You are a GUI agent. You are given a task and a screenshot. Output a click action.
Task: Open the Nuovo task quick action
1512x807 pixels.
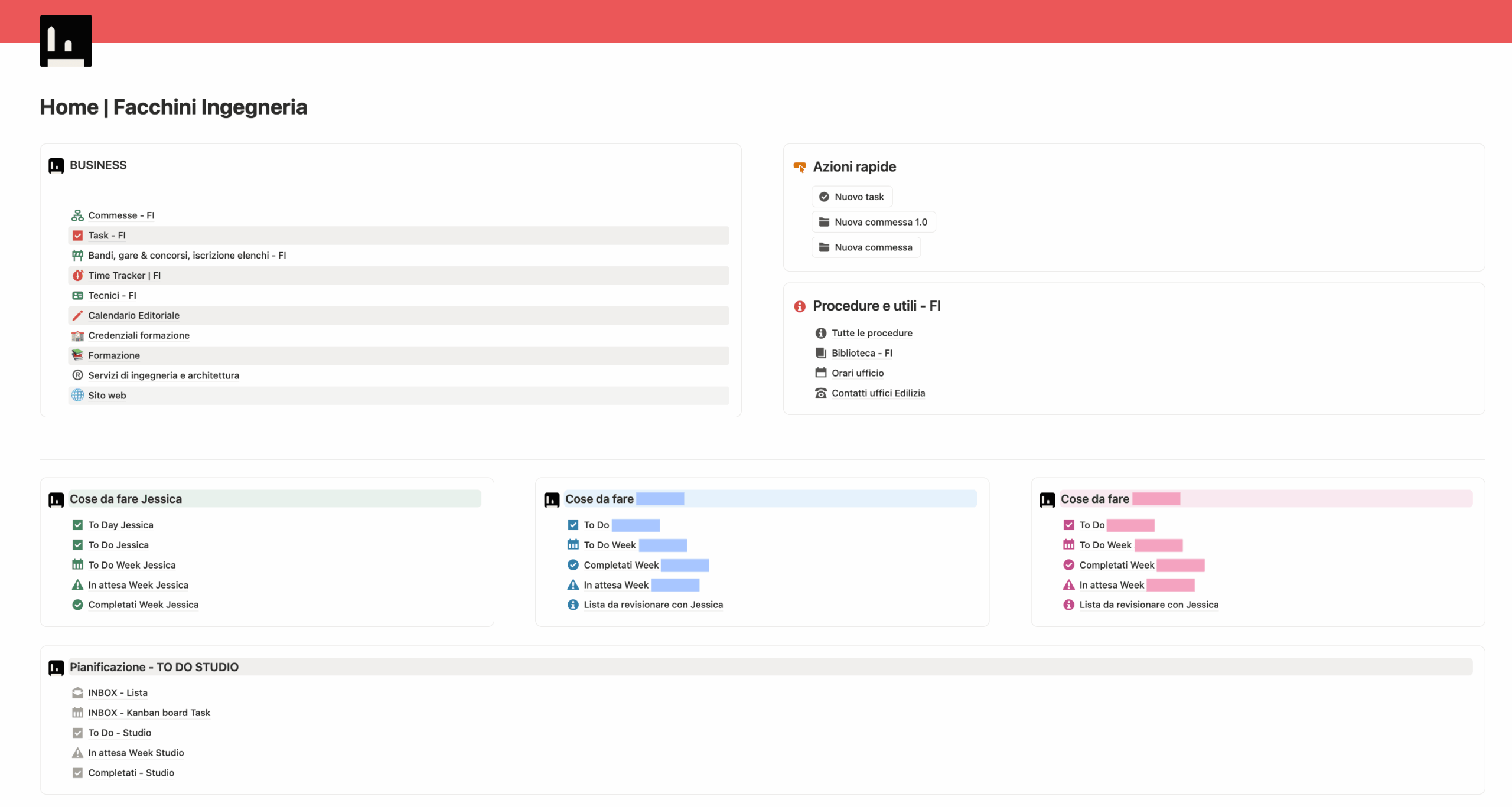pos(852,197)
